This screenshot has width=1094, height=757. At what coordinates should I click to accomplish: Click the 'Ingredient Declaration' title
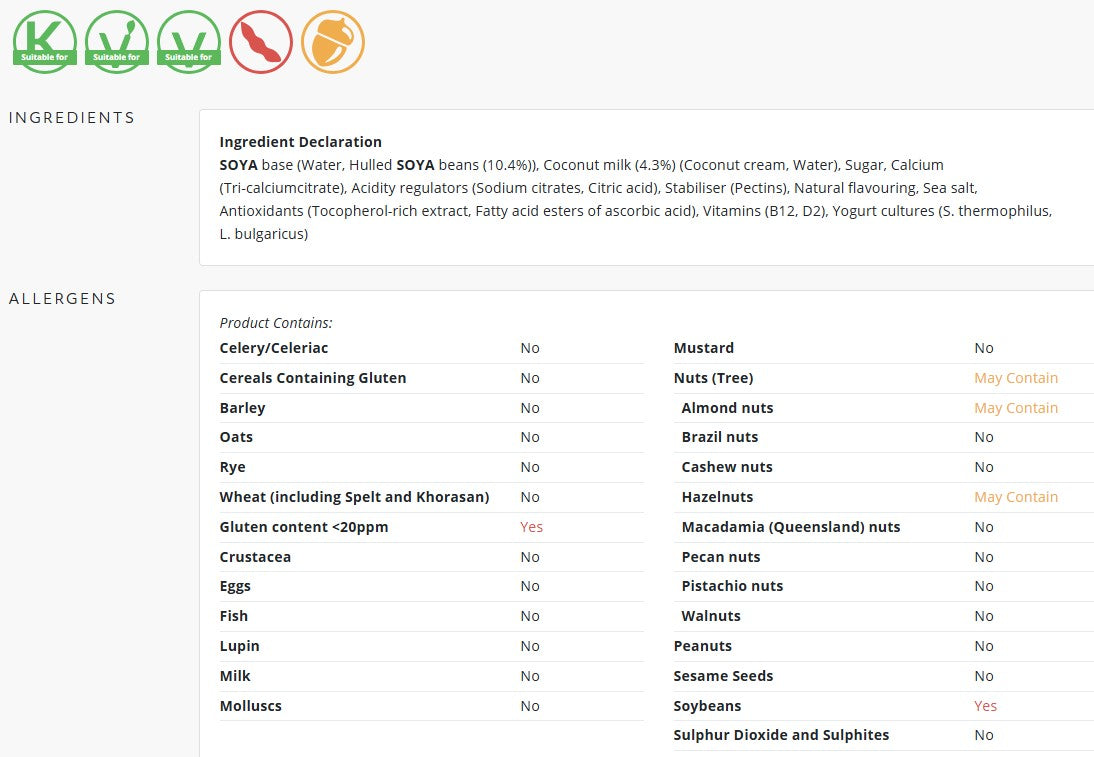tap(301, 142)
